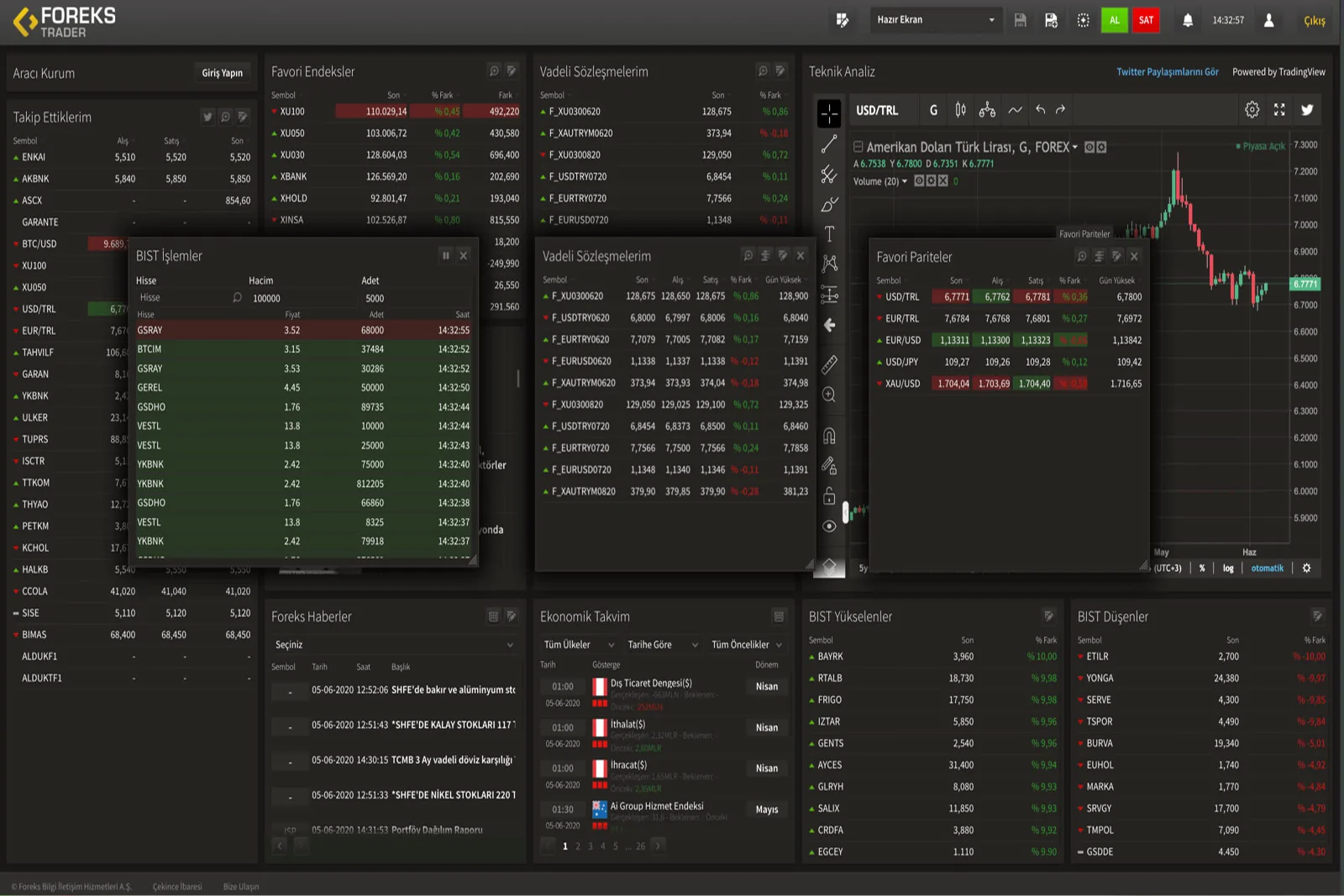Pick the text annotation tool
This screenshot has height=896, width=1344.
(x=829, y=233)
